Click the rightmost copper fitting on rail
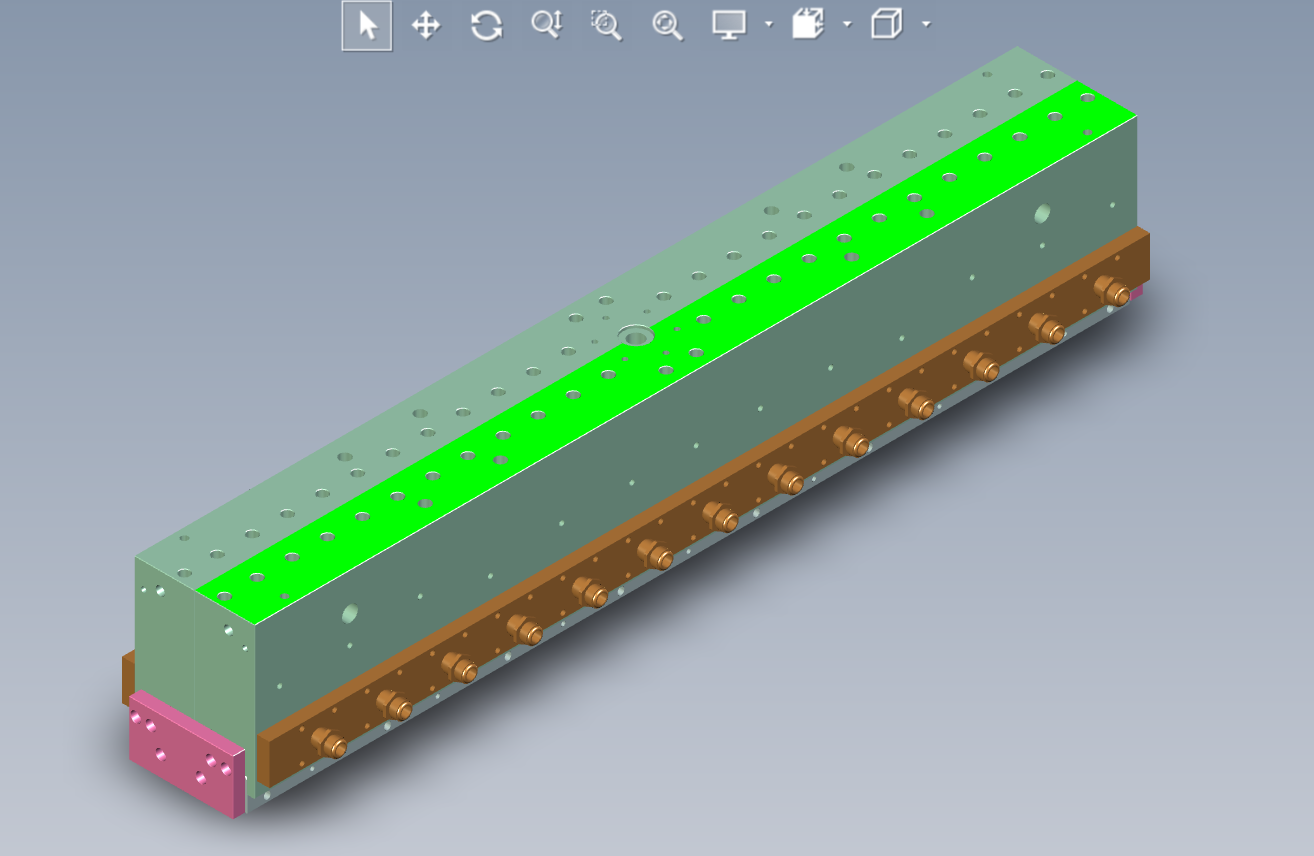The image size is (1314, 856). coord(1111,290)
